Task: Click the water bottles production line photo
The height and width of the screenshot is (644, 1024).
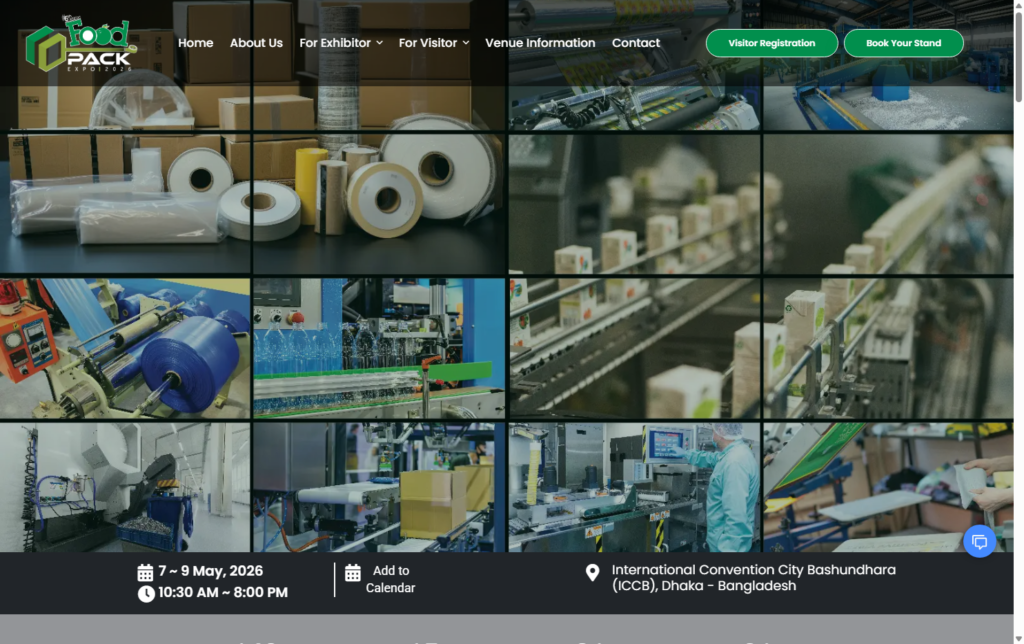Action: coord(378,348)
